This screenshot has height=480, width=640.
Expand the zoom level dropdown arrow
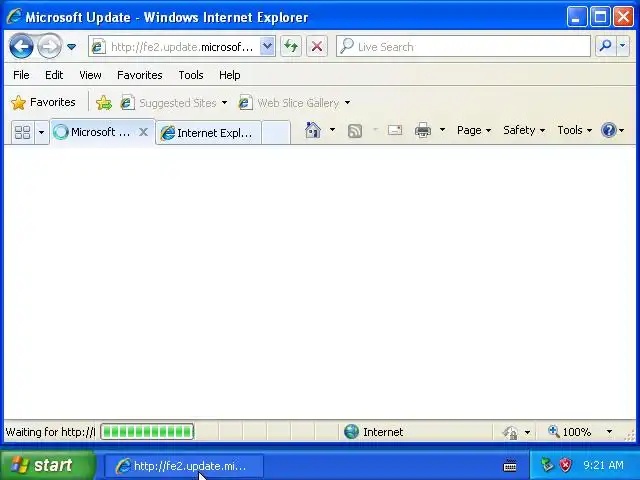(609, 431)
